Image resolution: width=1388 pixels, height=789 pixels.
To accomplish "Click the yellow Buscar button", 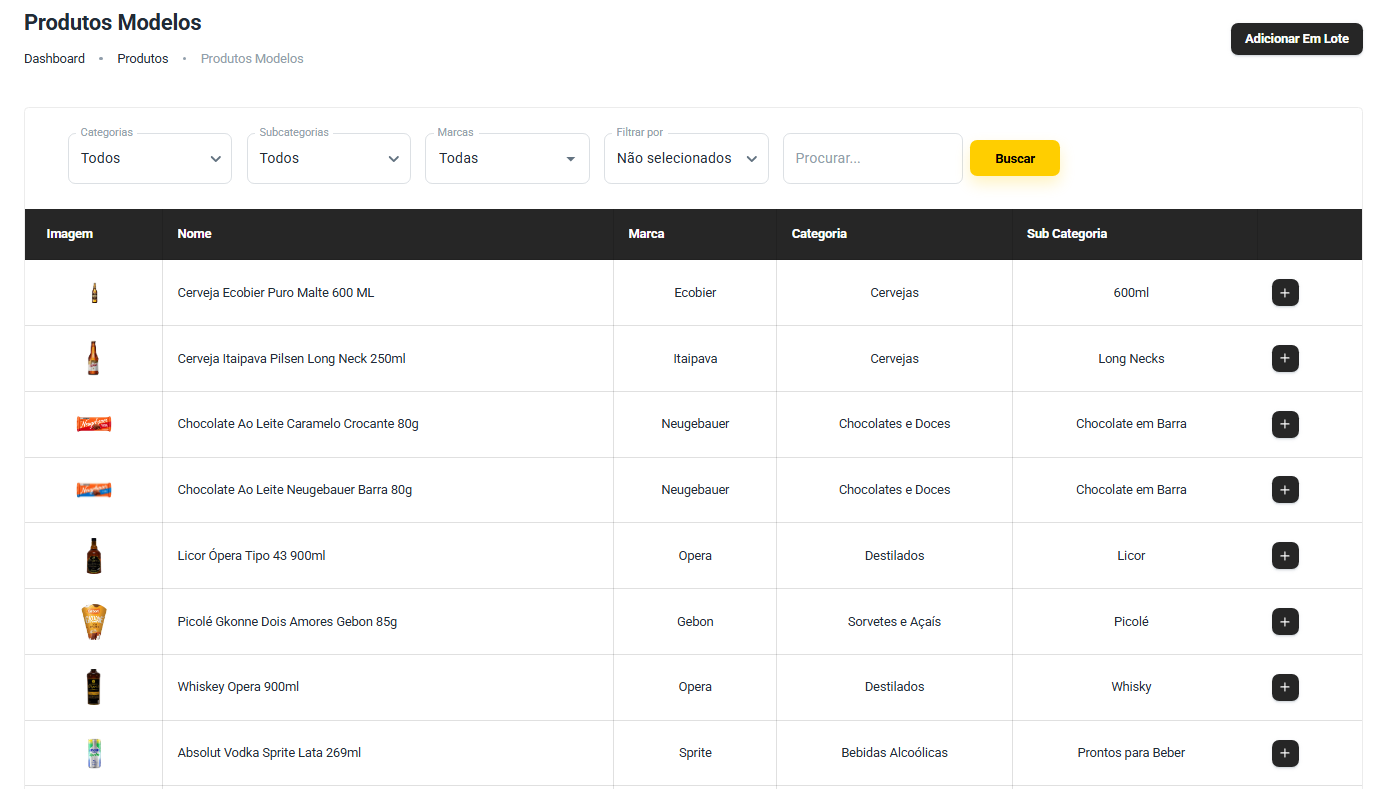I will pos(1015,158).
